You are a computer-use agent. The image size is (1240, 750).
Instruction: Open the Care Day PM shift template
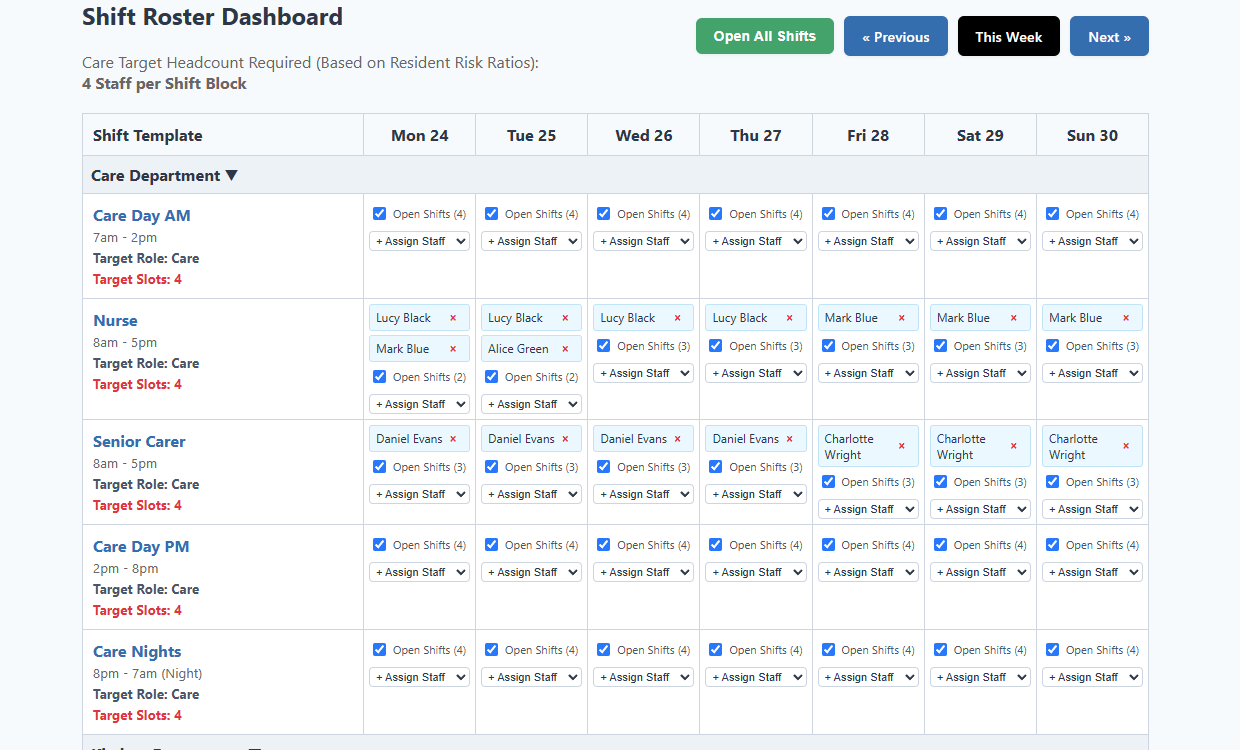coord(141,546)
